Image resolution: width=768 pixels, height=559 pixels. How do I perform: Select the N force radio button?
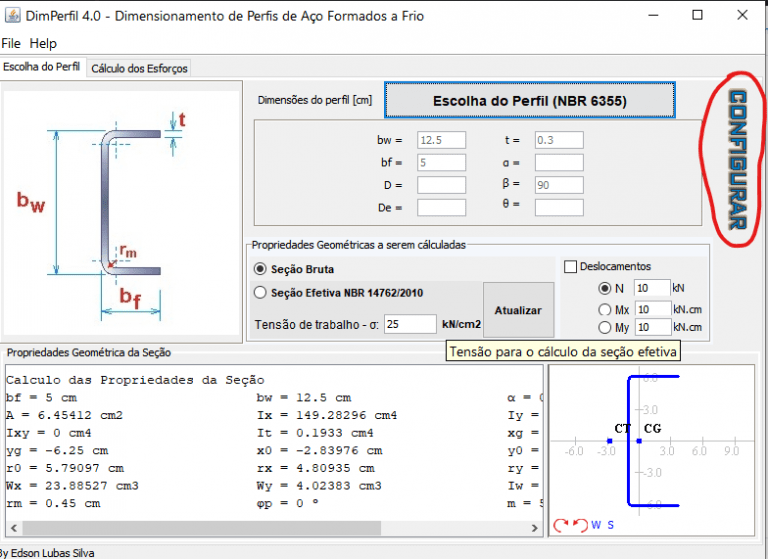(x=605, y=288)
